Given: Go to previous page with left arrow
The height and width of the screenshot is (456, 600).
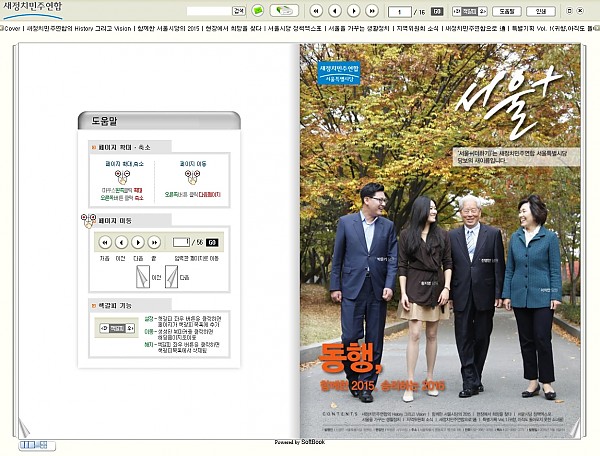Looking at the screenshot, I should pos(335,11).
